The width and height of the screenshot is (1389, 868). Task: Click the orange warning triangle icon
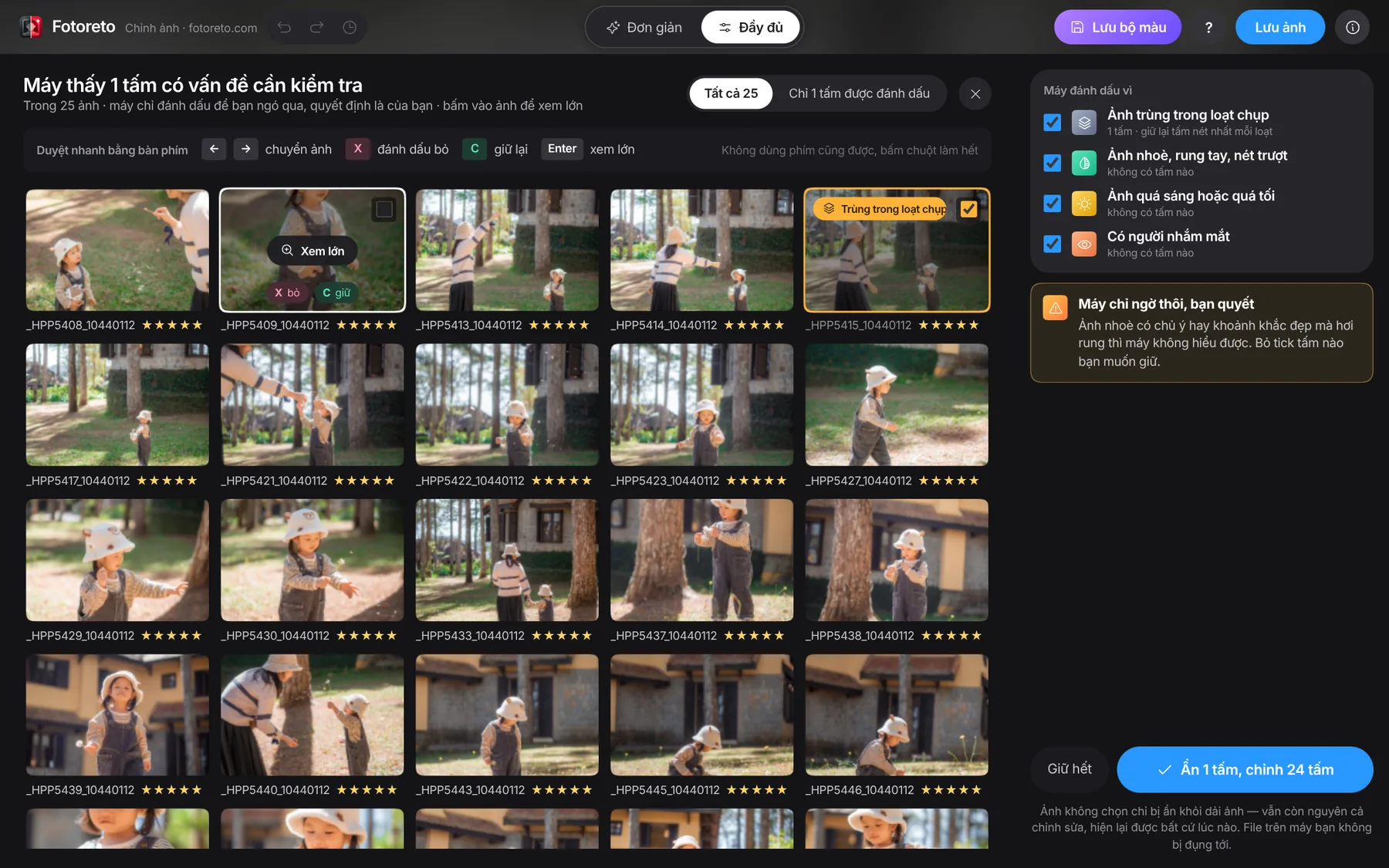[x=1055, y=307]
